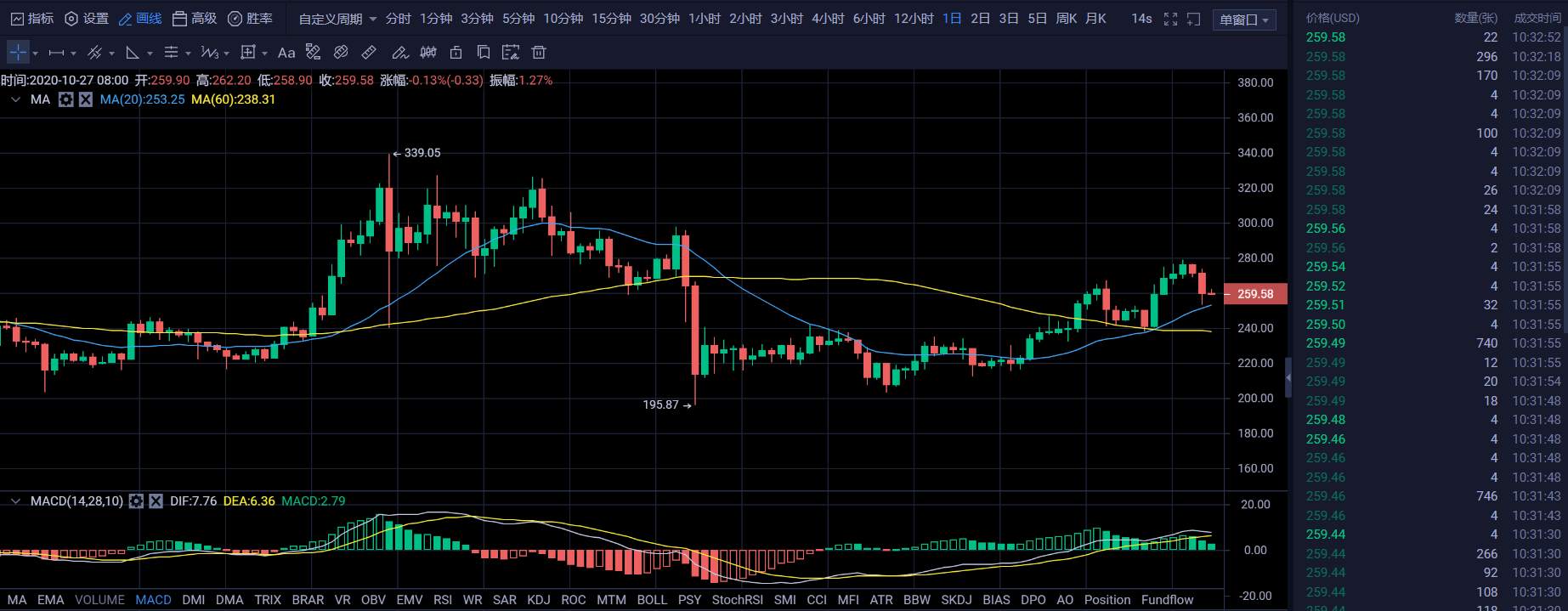This screenshot has width=1568, height=611.
Task: Toggle the 画线 drawing mode
Action: (140, 18)
